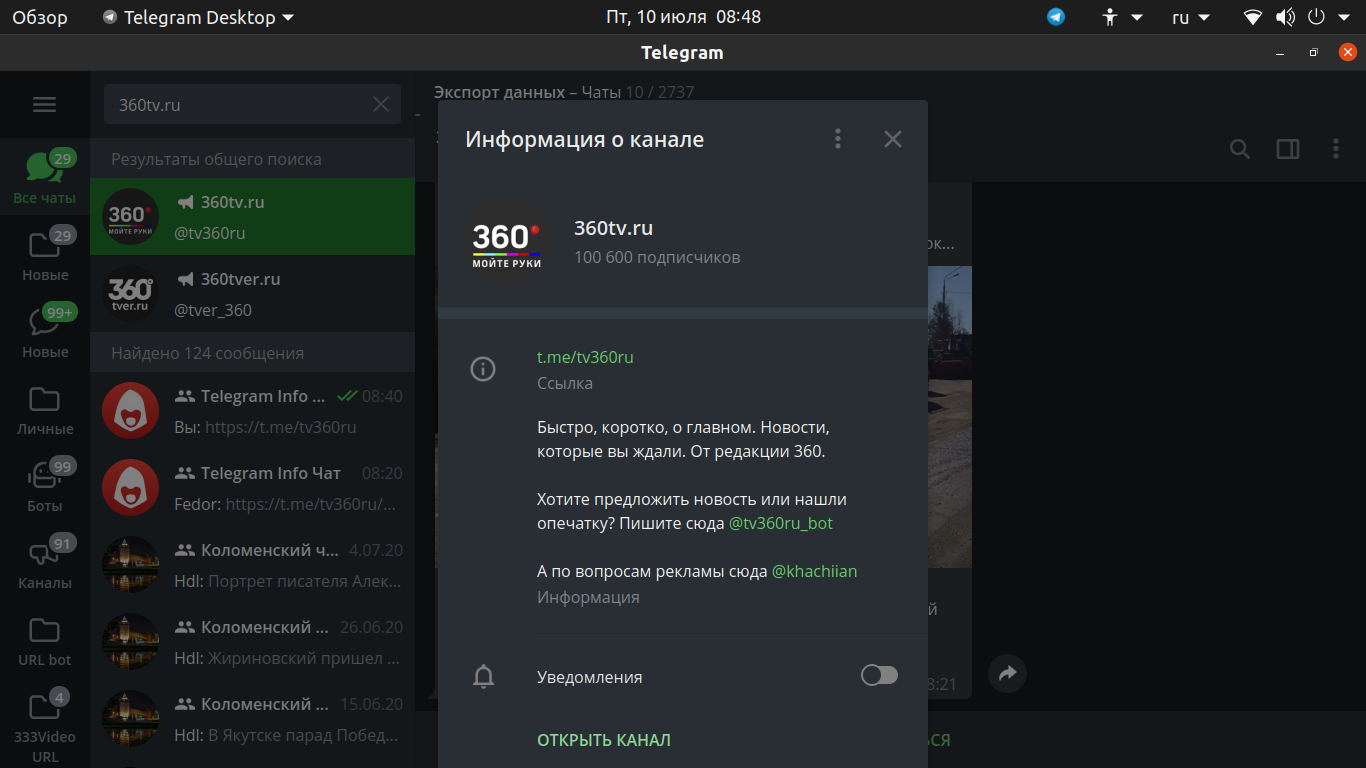1366x768 pixels.
Task: Open the t.me/tv360ru link
Action: click(585, 357)
